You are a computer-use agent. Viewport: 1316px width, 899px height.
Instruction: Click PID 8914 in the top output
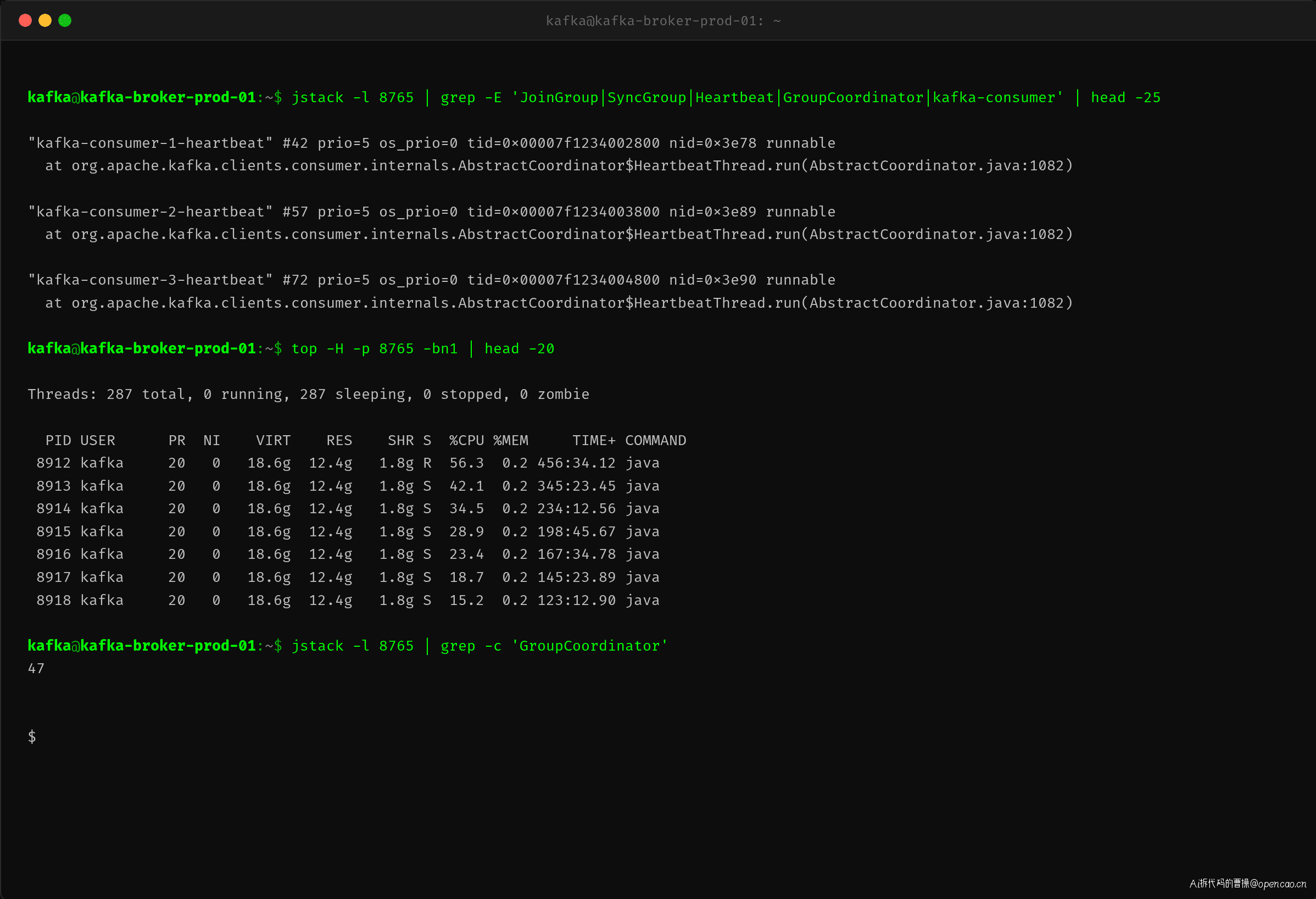(54, 509)
